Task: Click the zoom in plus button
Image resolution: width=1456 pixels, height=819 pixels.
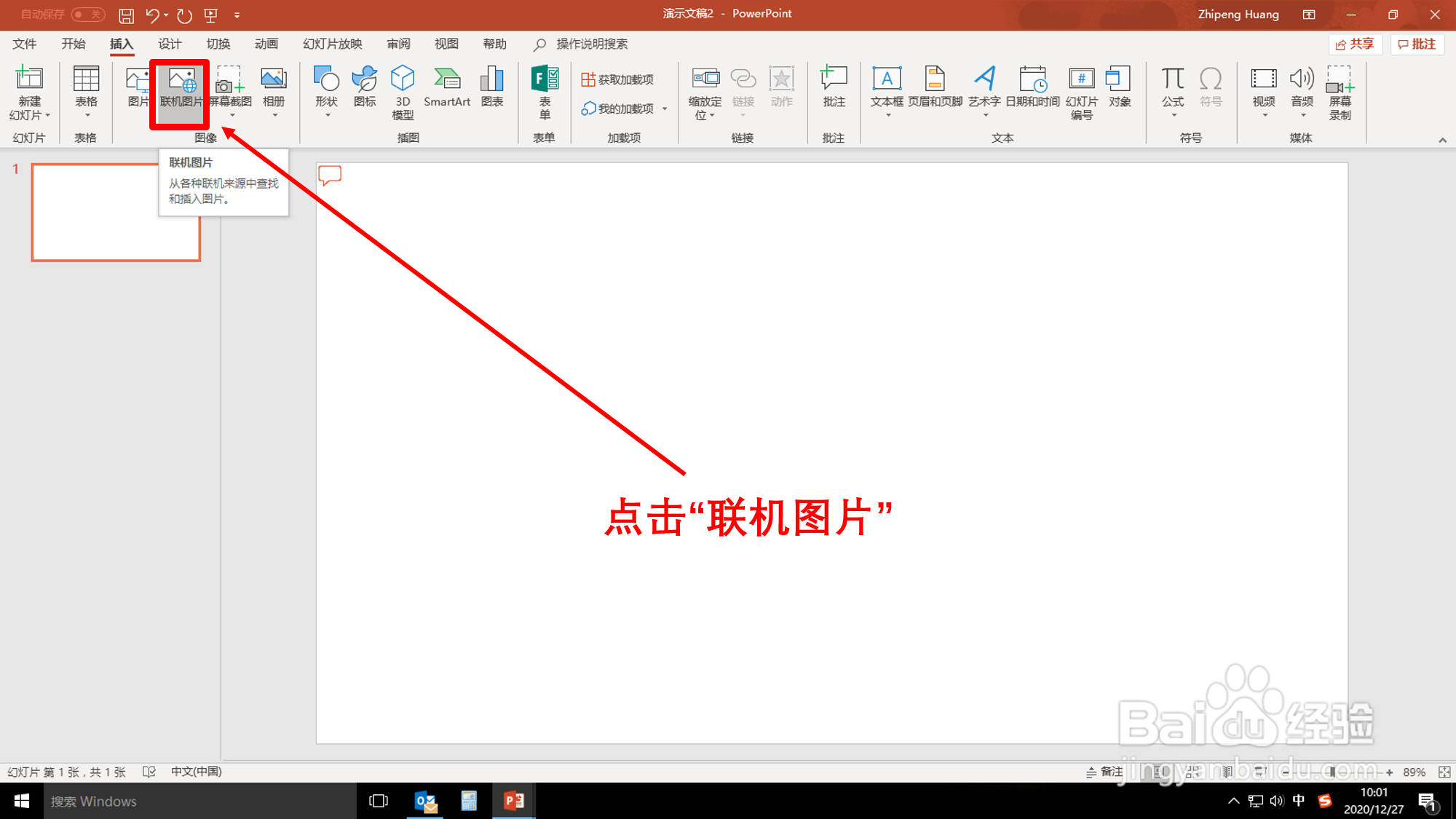Action: [x=1389, y=772]
